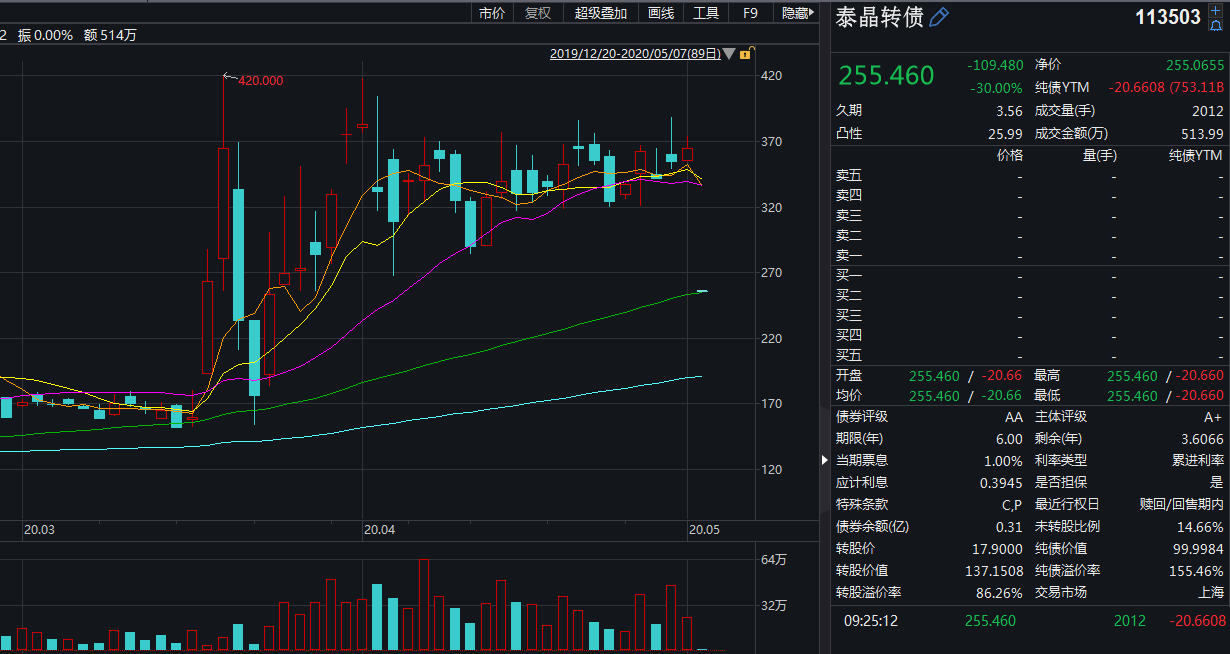1230x654 pixels.
Task: Click the F9 button
Action: pos(750,13)
